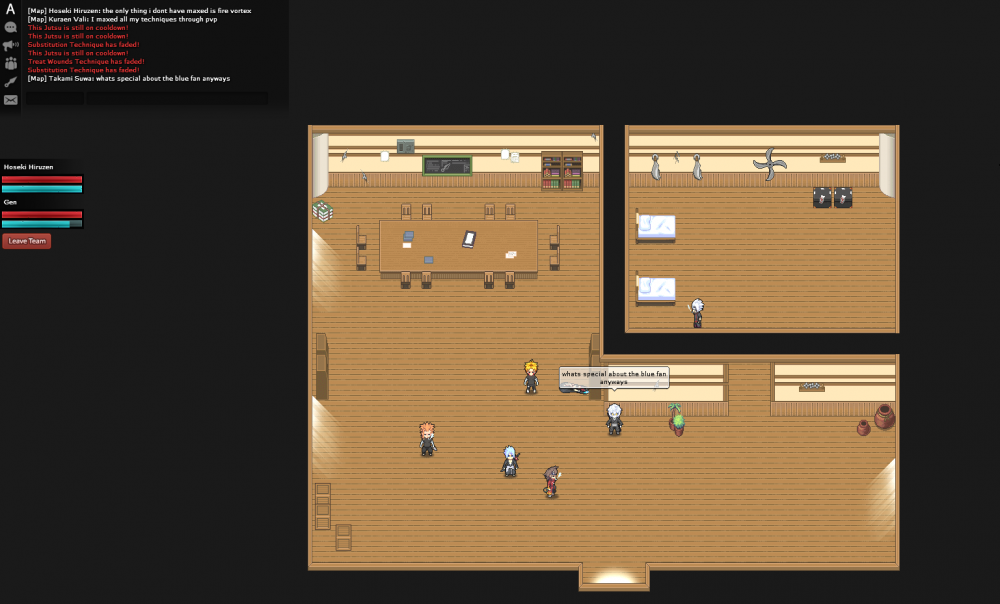Screen dimensions: 1000x604
Task: Click the small chat recipient field
Action: (x=55, y=98)
